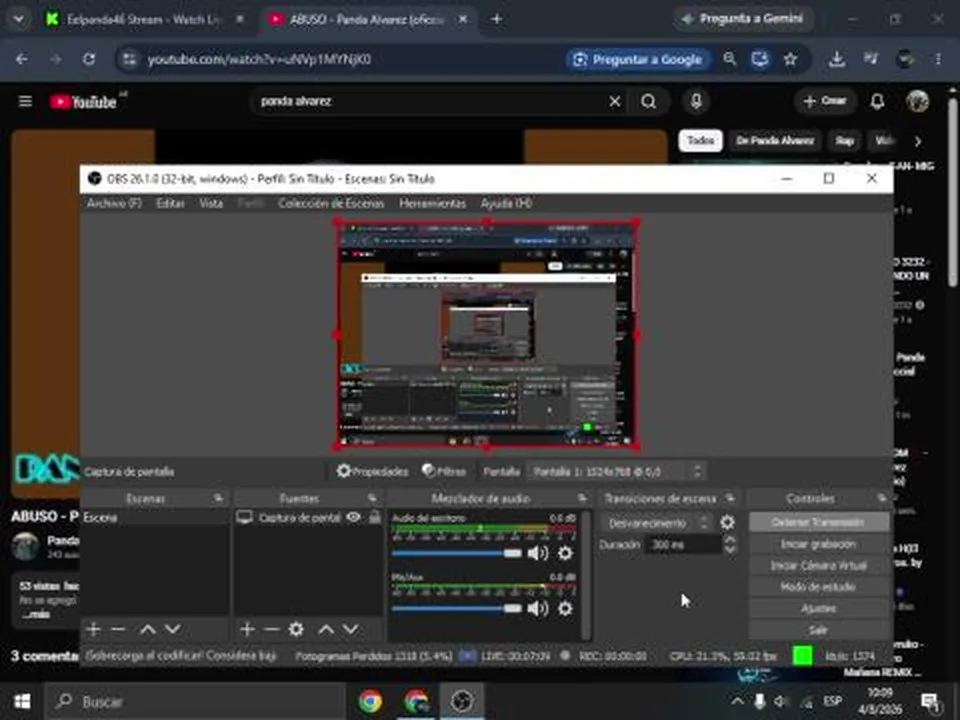The height and width of the screenshot is (720, 960).
Task: Click Detener Transmisión button
Action: point(819,522)
